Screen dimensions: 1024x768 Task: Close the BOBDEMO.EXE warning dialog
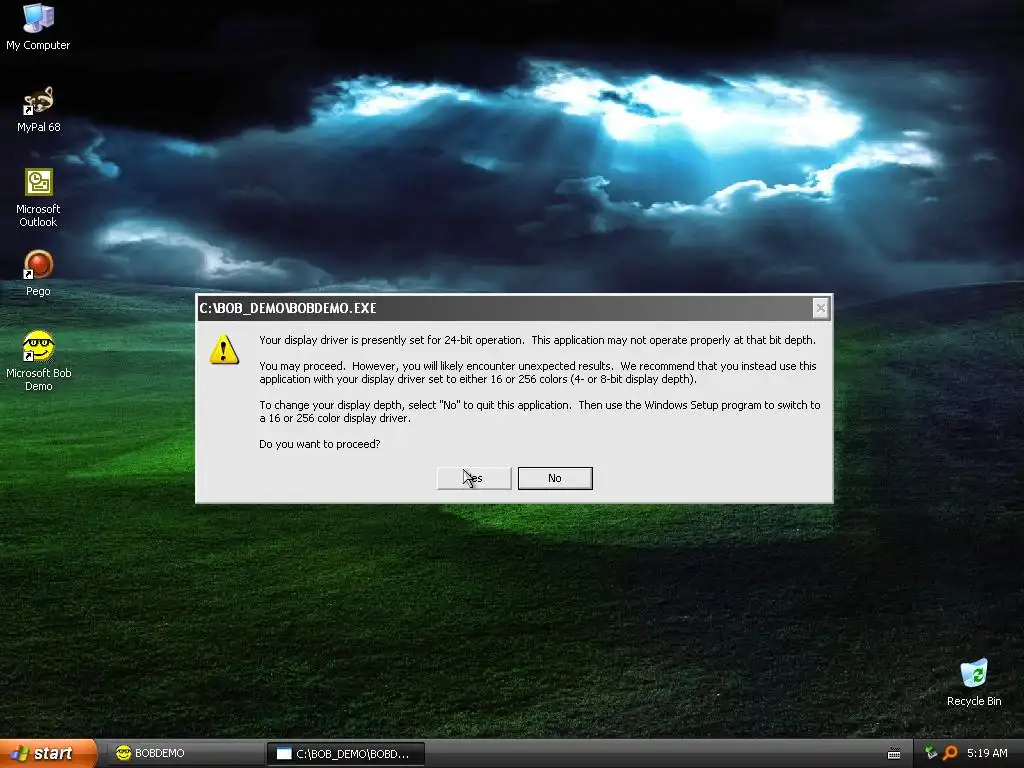coord(821,308)
